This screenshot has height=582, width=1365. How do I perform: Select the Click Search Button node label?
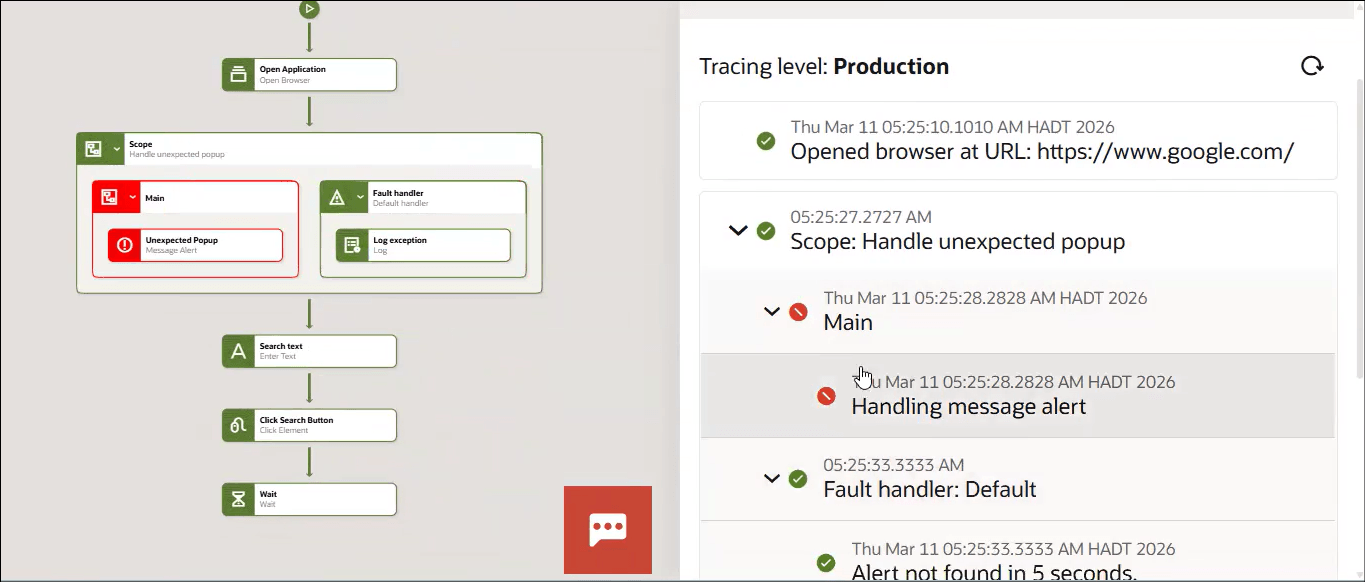pyautogui.click(x=296, y=420)
